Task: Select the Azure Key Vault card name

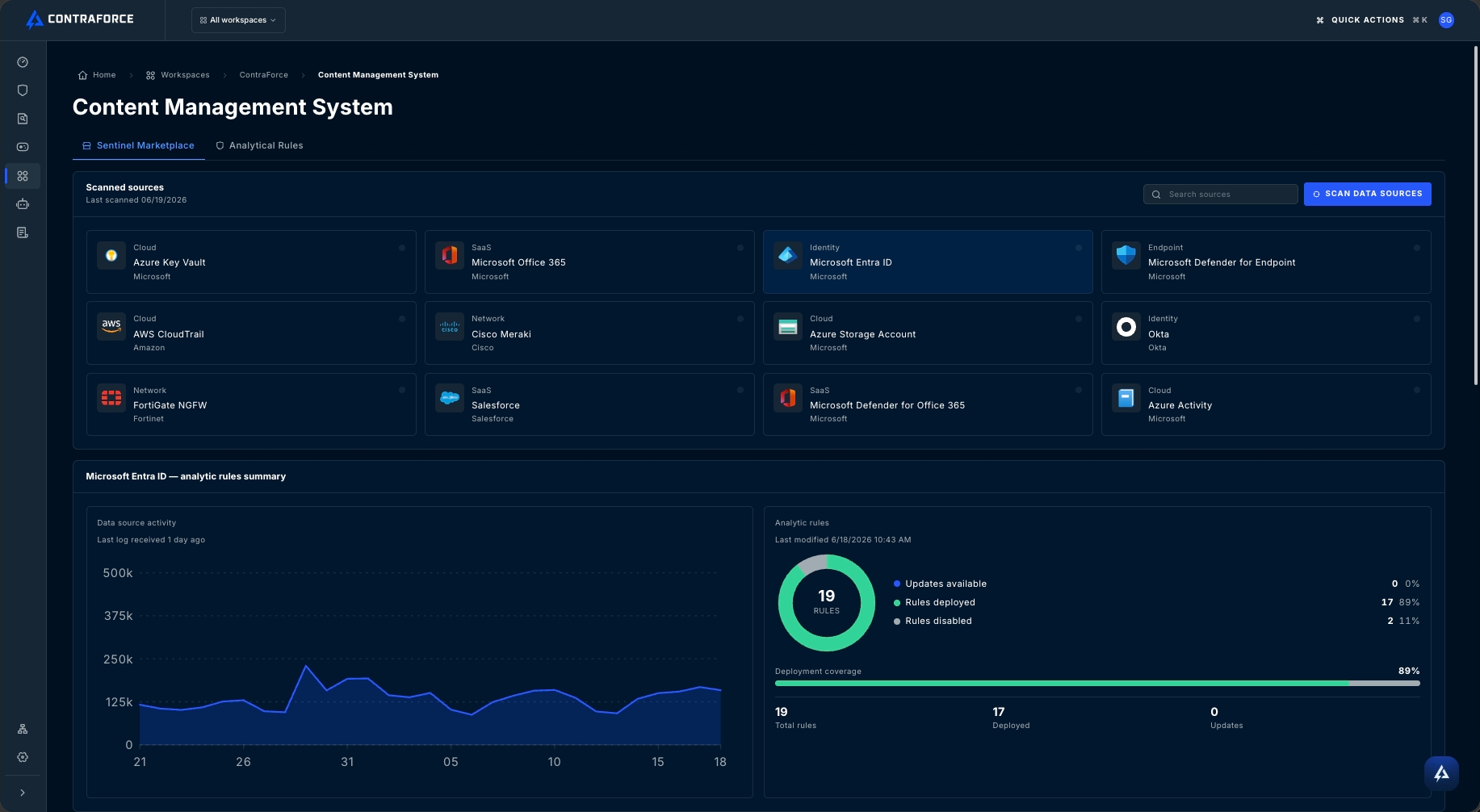Action: 170,262
